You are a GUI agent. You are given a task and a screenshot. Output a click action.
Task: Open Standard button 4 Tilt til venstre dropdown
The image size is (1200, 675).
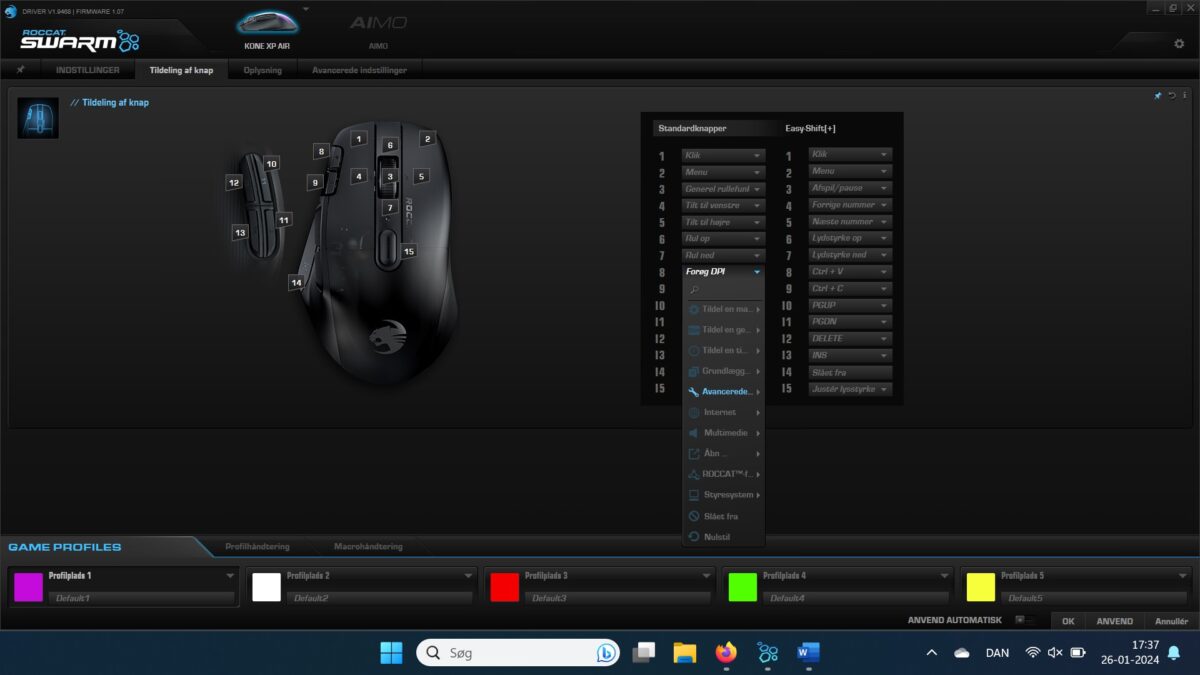(x=723, y=205)
